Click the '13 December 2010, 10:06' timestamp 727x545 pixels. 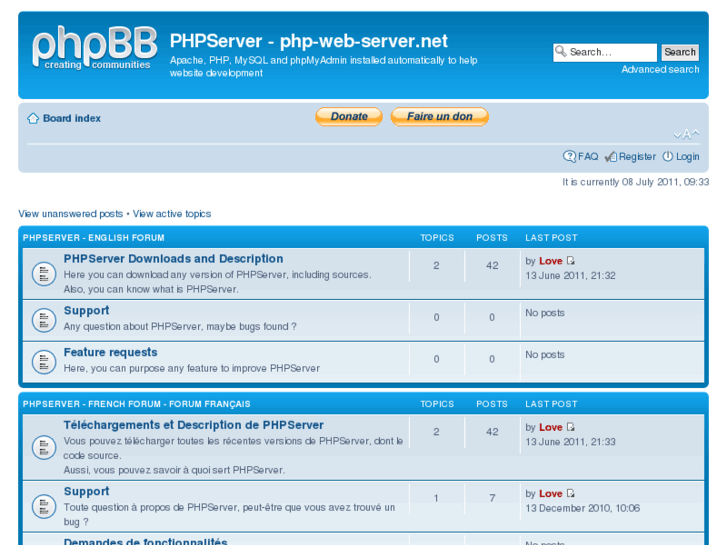[x=582, y=508]
